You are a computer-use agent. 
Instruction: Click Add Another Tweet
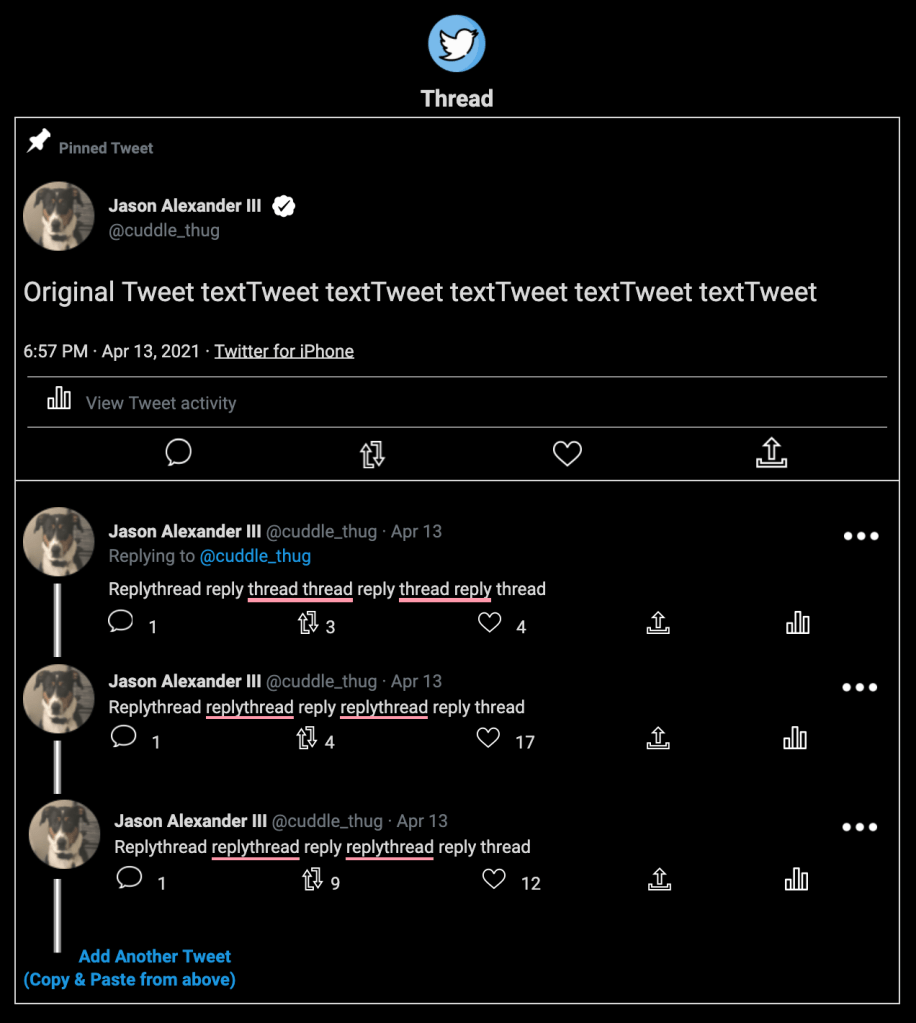[x=155, y=956]
